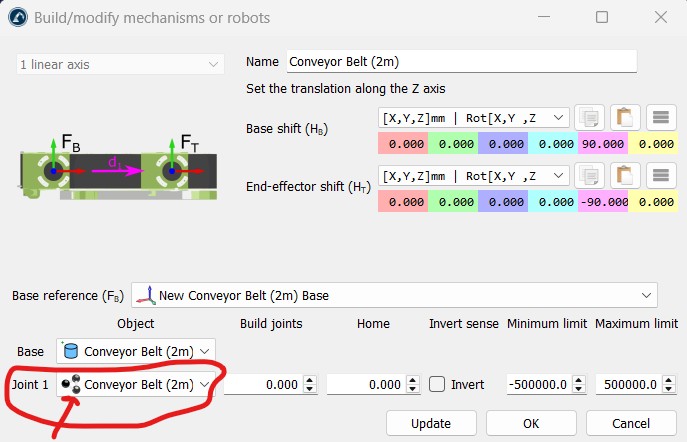
Task: Open the Joint 1 object dropdown
Action: (137, 385)
